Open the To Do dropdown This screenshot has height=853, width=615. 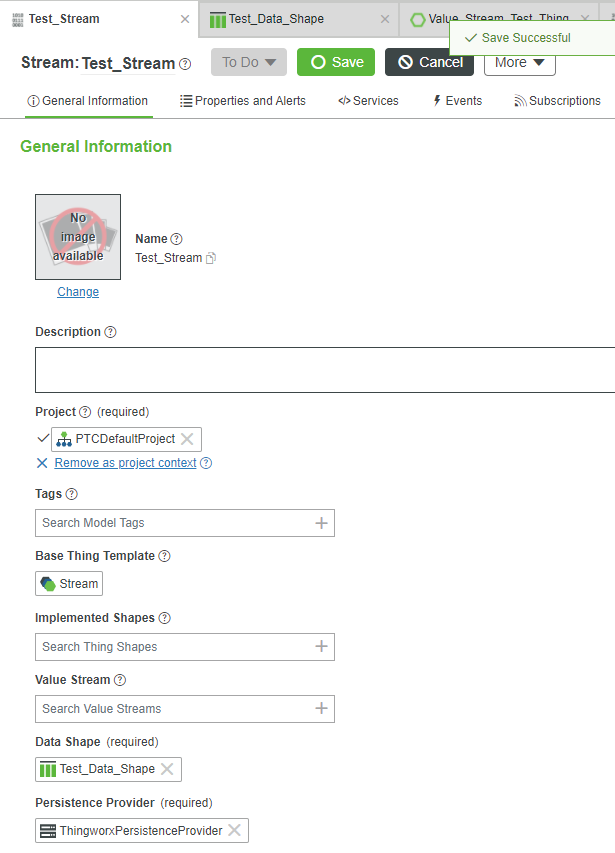click(248, 62)
